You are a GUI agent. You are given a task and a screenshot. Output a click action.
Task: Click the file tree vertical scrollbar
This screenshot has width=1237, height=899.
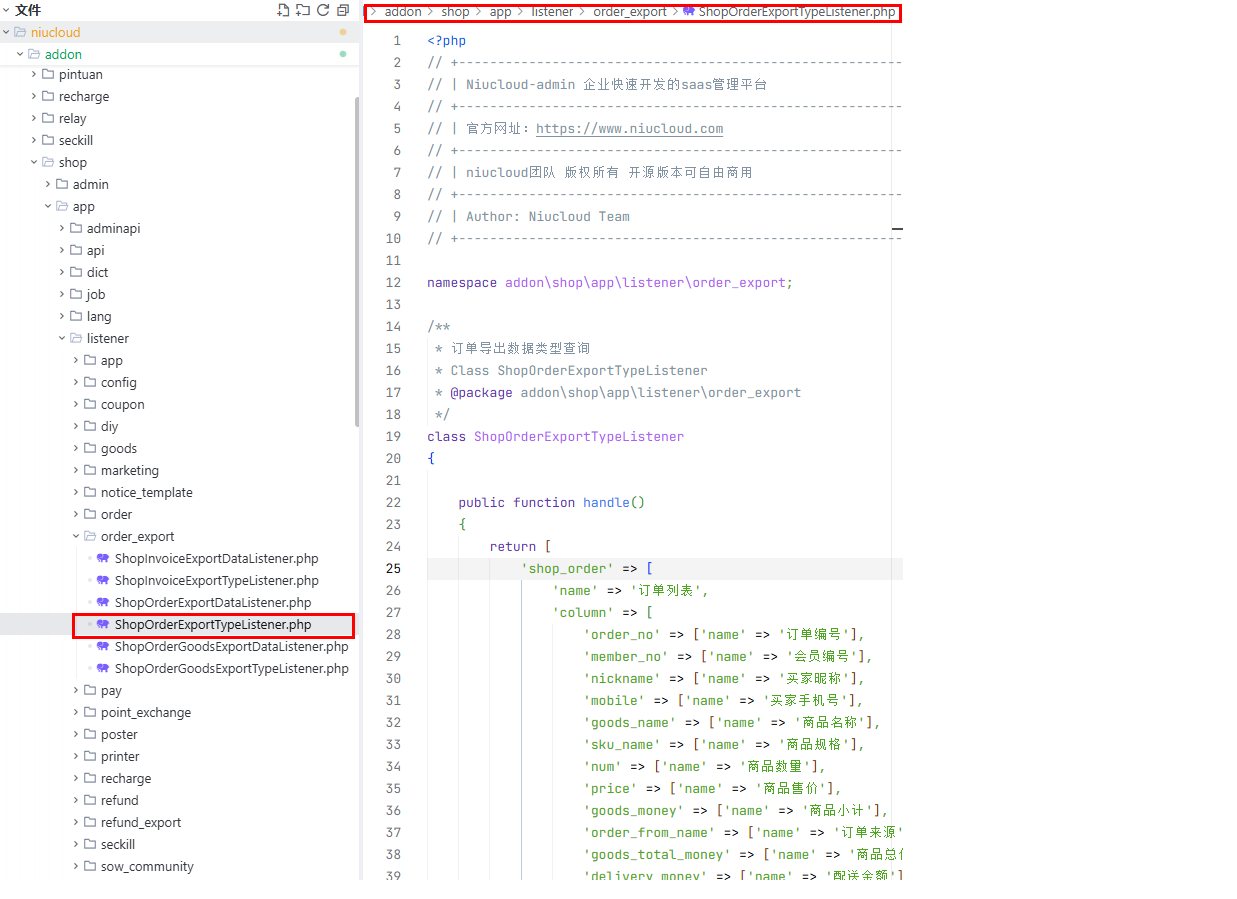pos(357,260)
